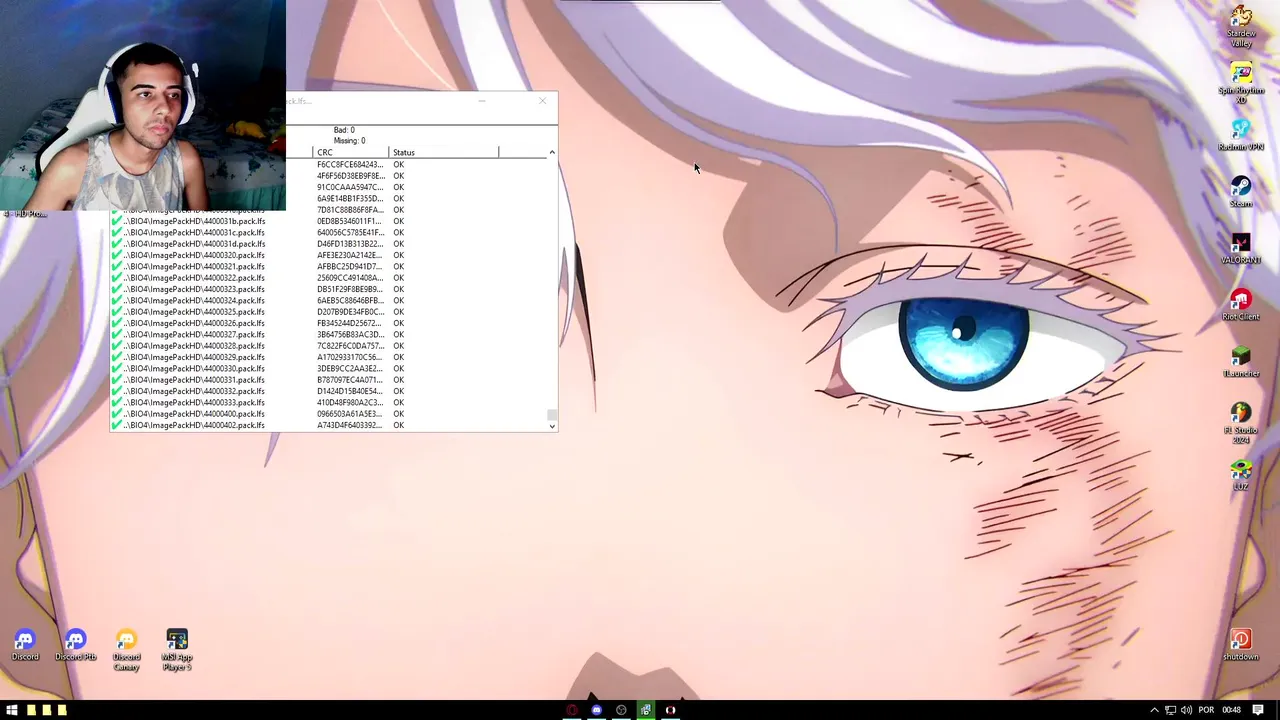1280x720 pixels.
Task: Minimize the CRC checker window
Action: (x=482, y=101)
